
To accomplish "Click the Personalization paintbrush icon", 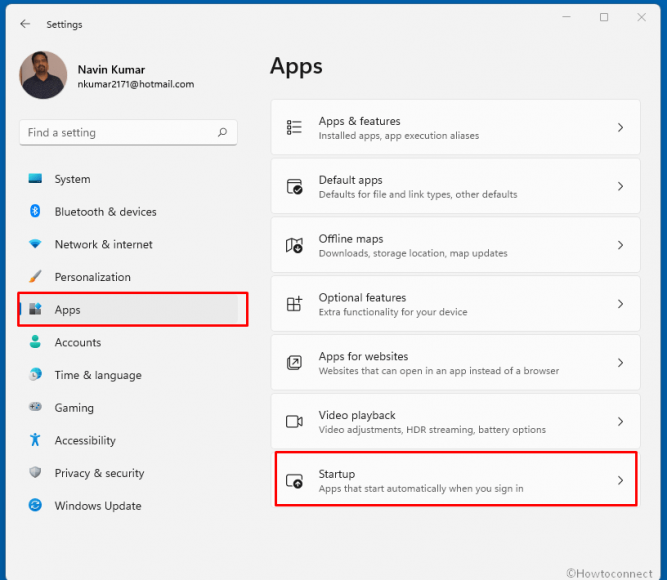I will click(x=35, y=276).
